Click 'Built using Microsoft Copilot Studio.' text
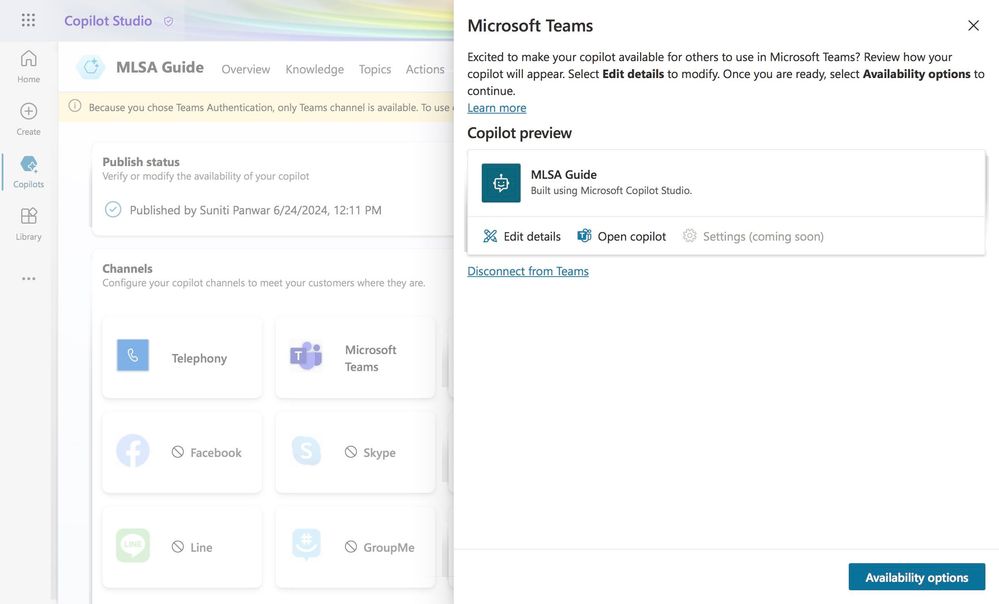Screen dimensions: 999x604 [x=611, y=191]
